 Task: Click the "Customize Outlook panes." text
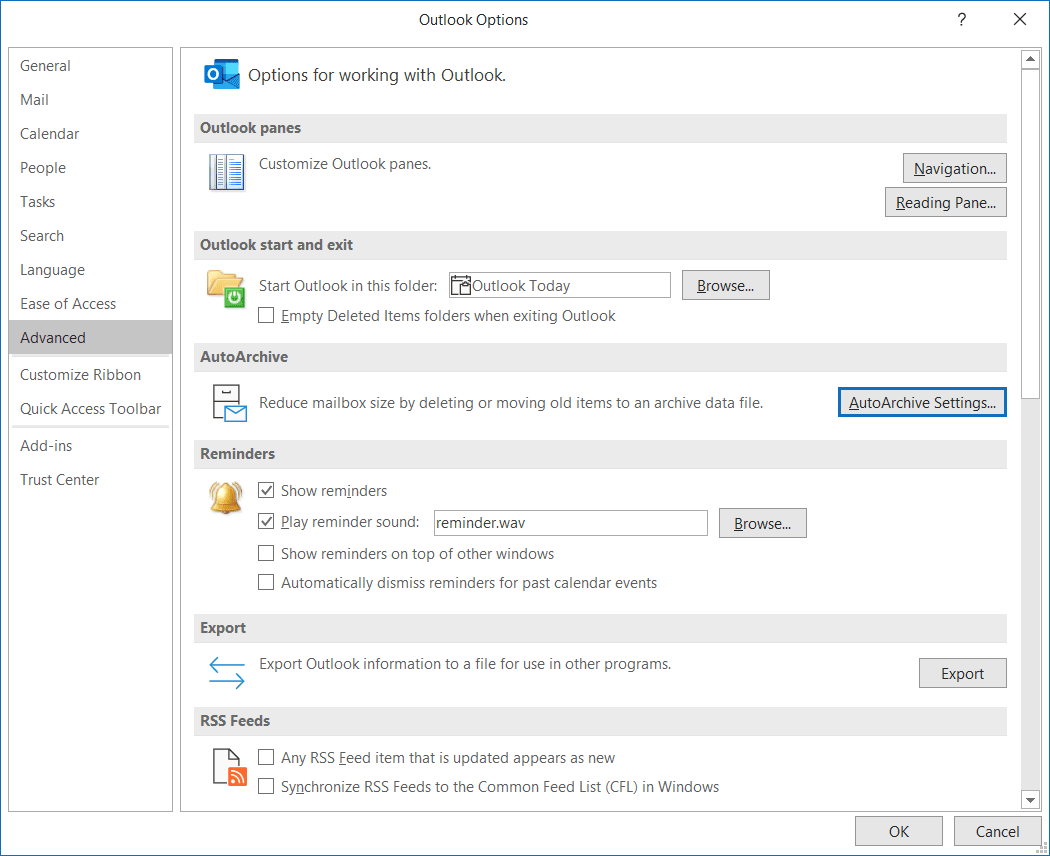pos(345,164)
